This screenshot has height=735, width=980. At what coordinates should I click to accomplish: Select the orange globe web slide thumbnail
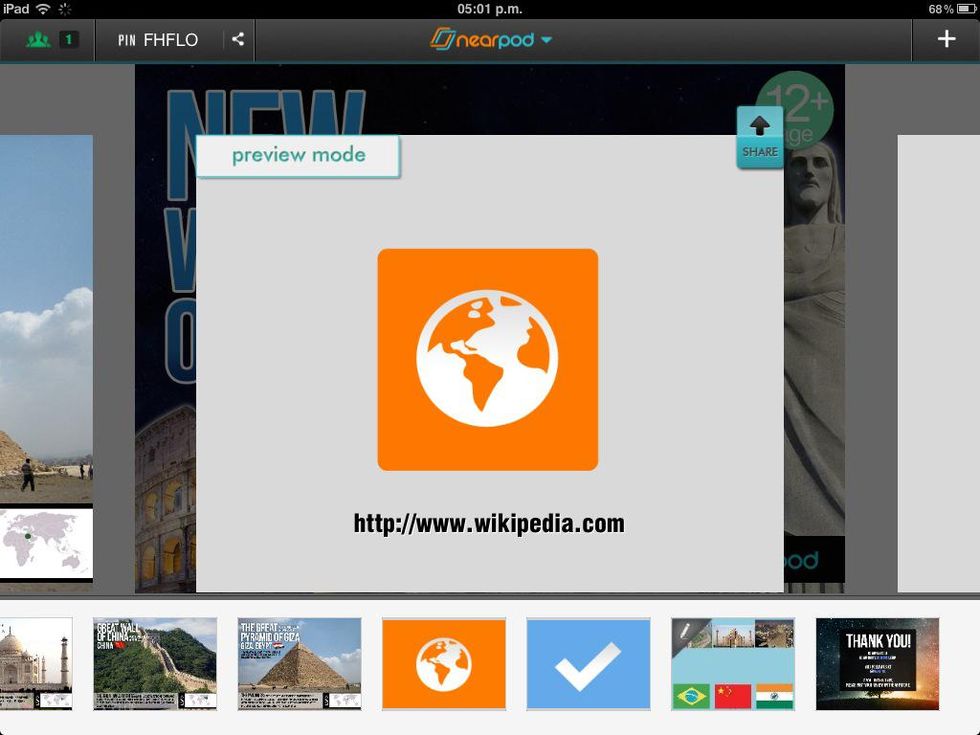444,664
